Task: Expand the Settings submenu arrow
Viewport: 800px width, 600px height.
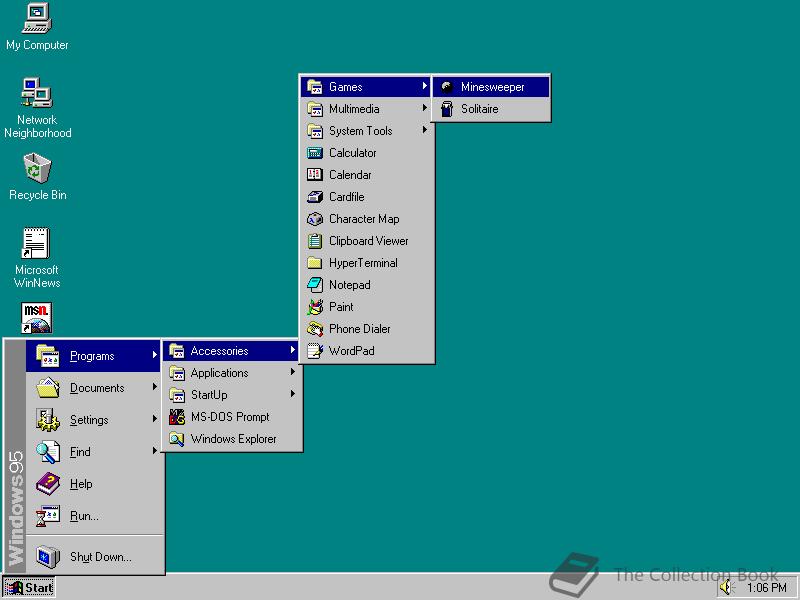Action: click(x=155, y=419)
